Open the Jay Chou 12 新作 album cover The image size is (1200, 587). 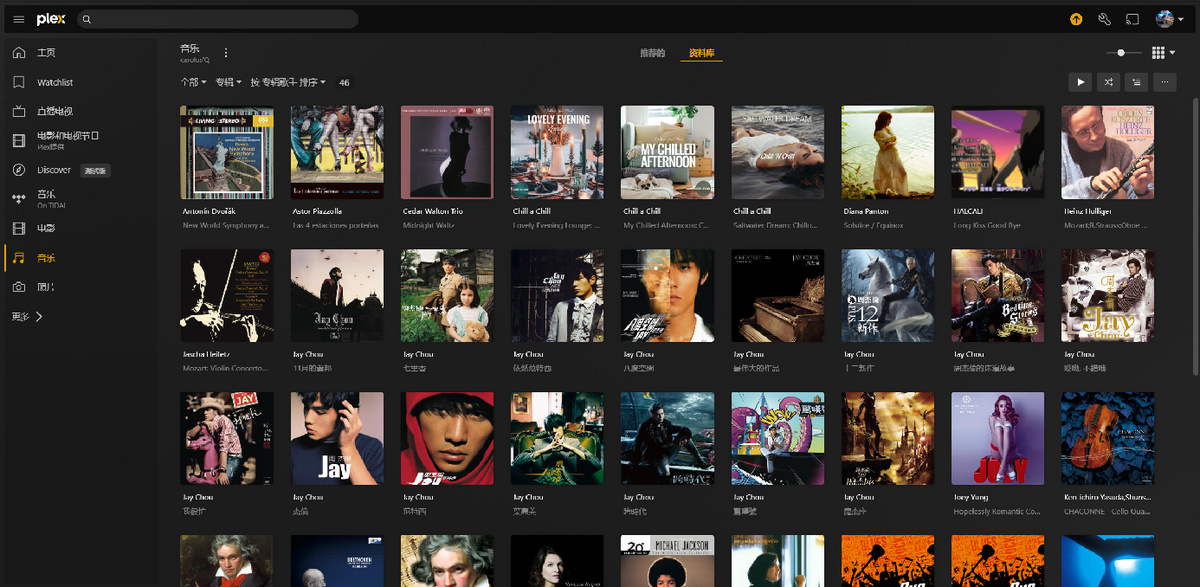click(888, 296)
